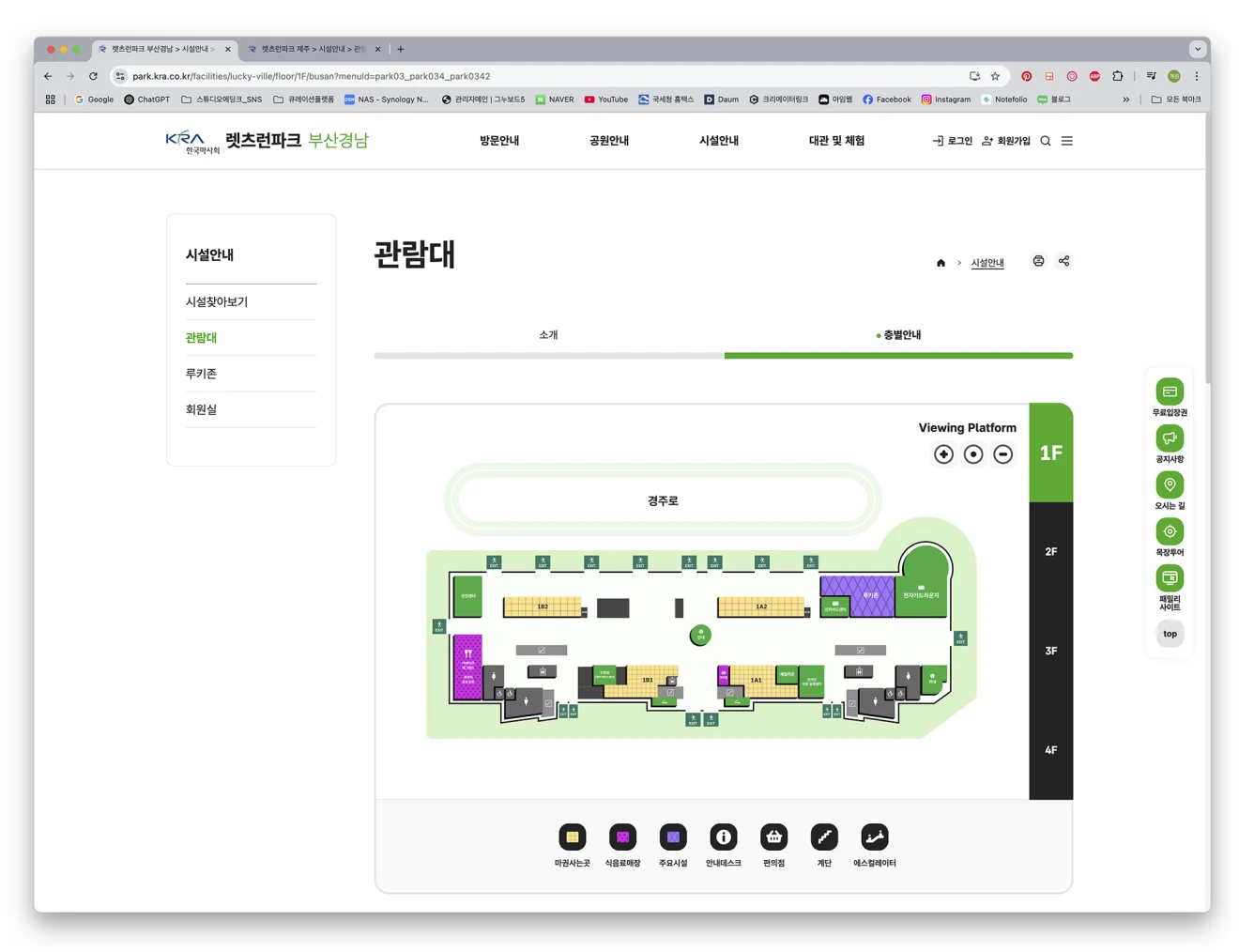
Task: Open 모든 북마크 folder
Action: 1176,100
